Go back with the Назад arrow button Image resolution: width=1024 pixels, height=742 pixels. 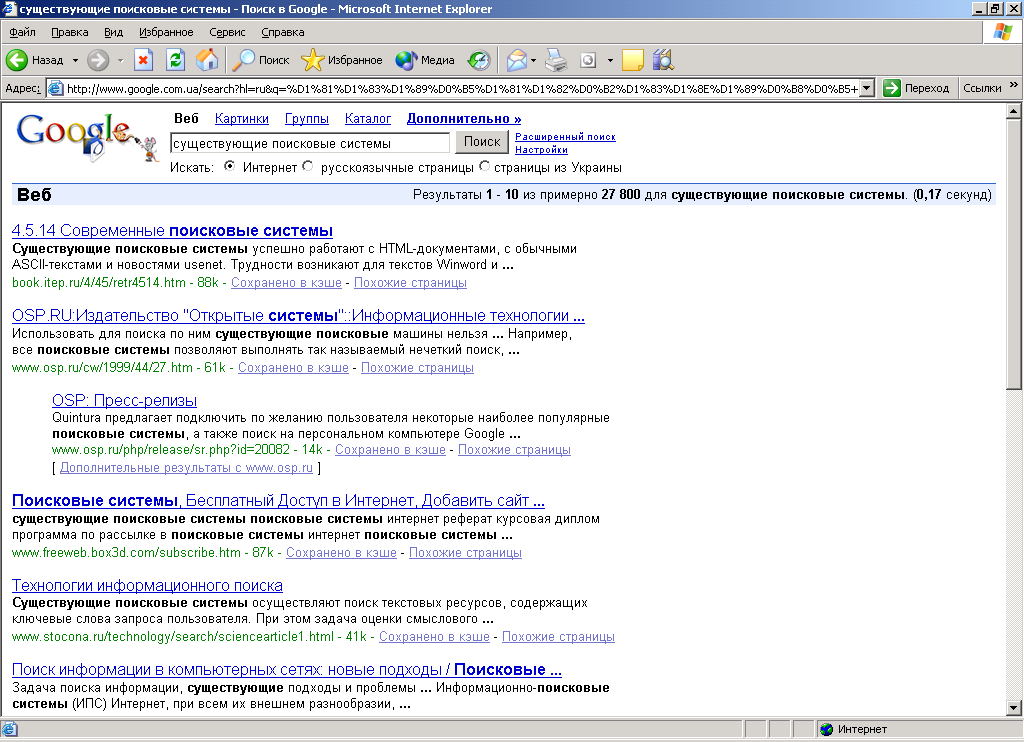[35, 60]
